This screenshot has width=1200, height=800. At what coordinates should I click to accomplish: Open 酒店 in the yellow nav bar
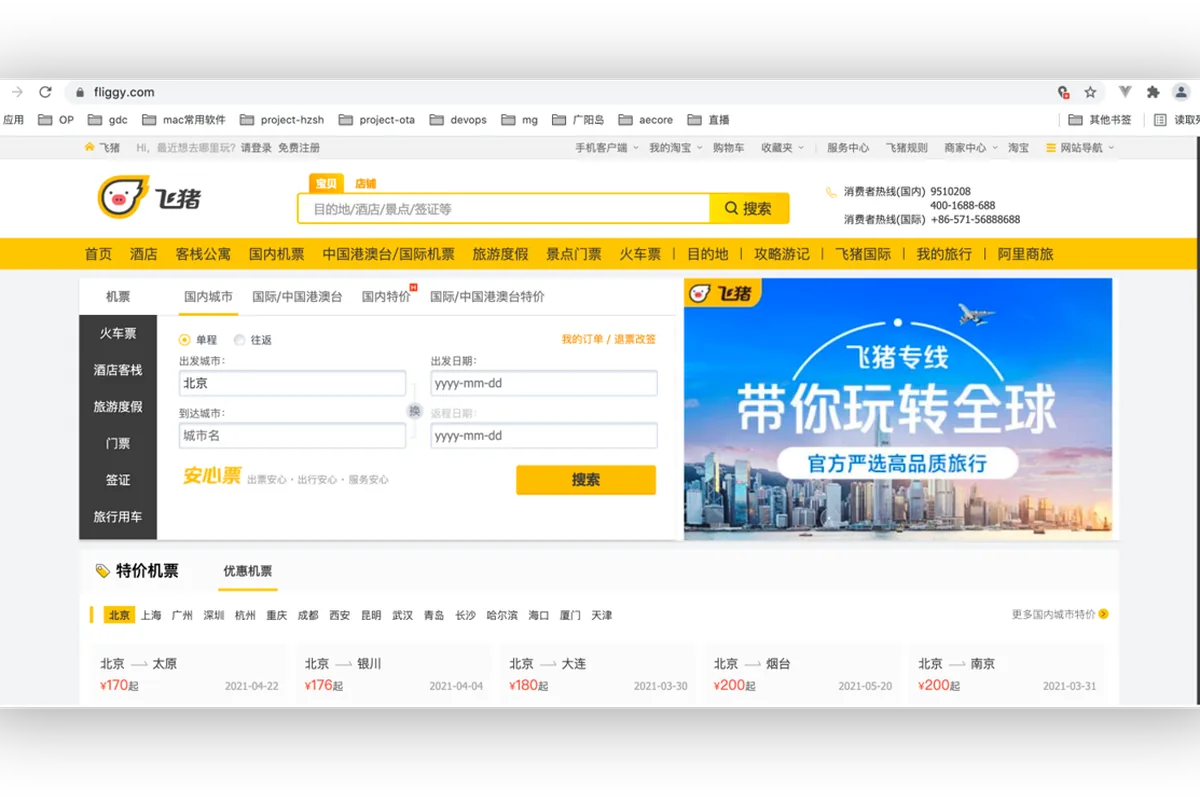144,254
